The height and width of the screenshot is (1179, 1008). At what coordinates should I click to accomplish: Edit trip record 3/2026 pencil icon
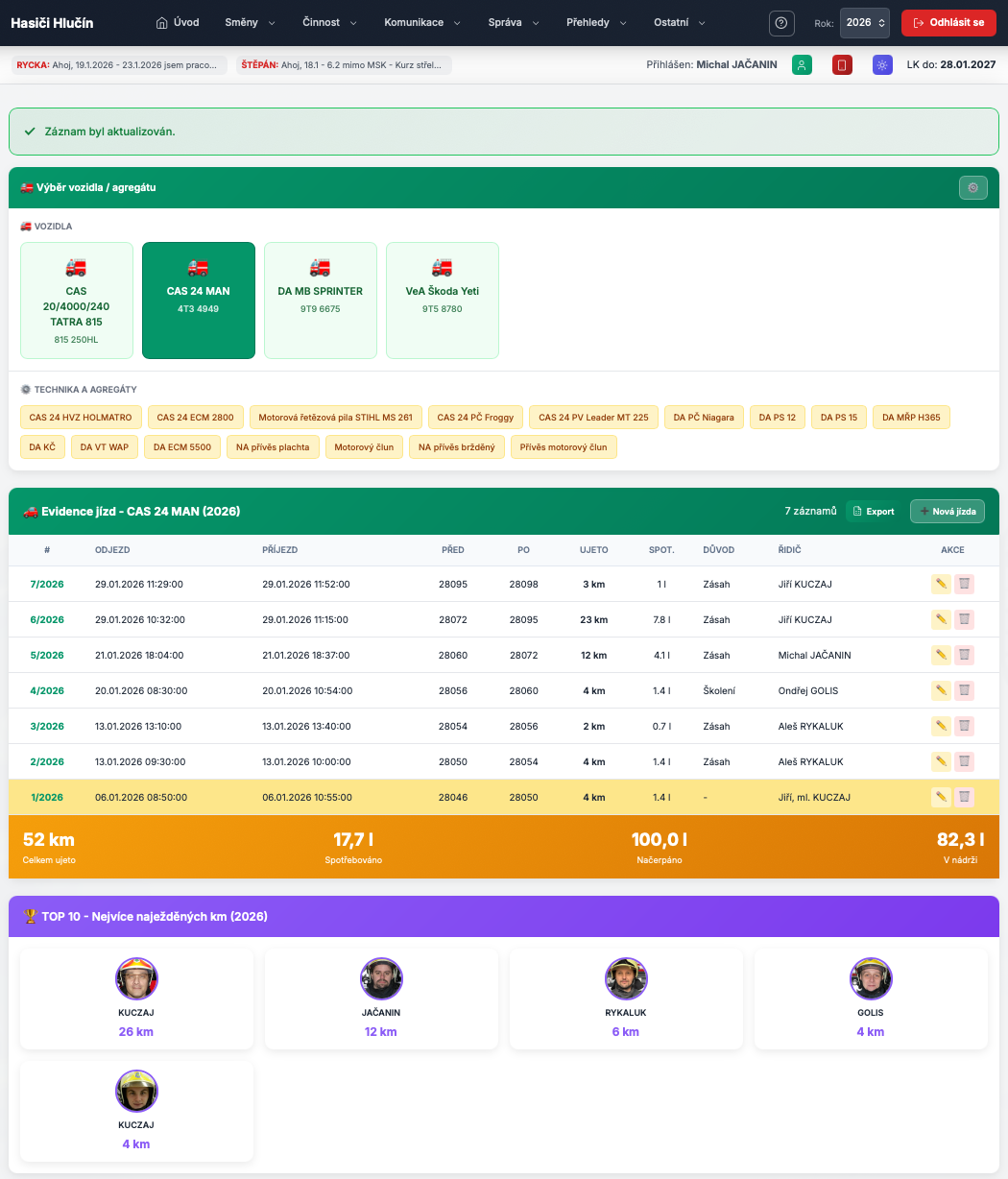pyautogui.click(x=941, y=726)
